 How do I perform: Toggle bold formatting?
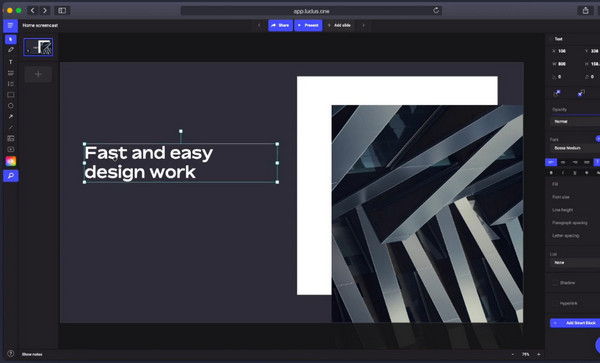(x=551, y=173)
